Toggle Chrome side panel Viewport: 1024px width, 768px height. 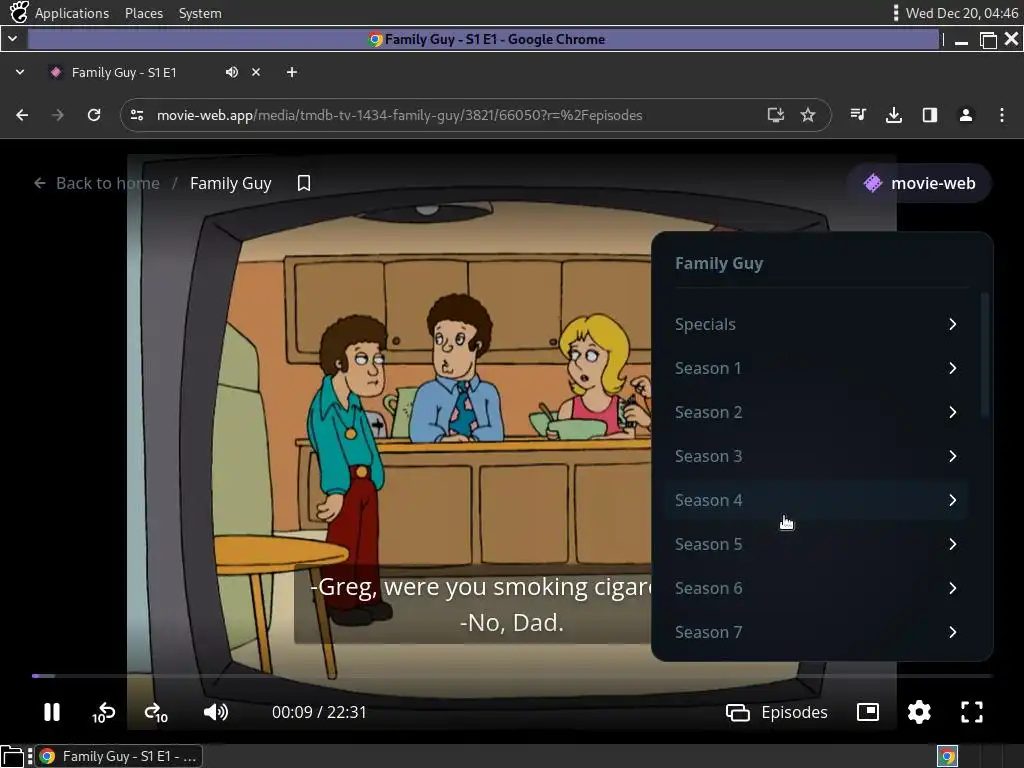coord(930,115)
